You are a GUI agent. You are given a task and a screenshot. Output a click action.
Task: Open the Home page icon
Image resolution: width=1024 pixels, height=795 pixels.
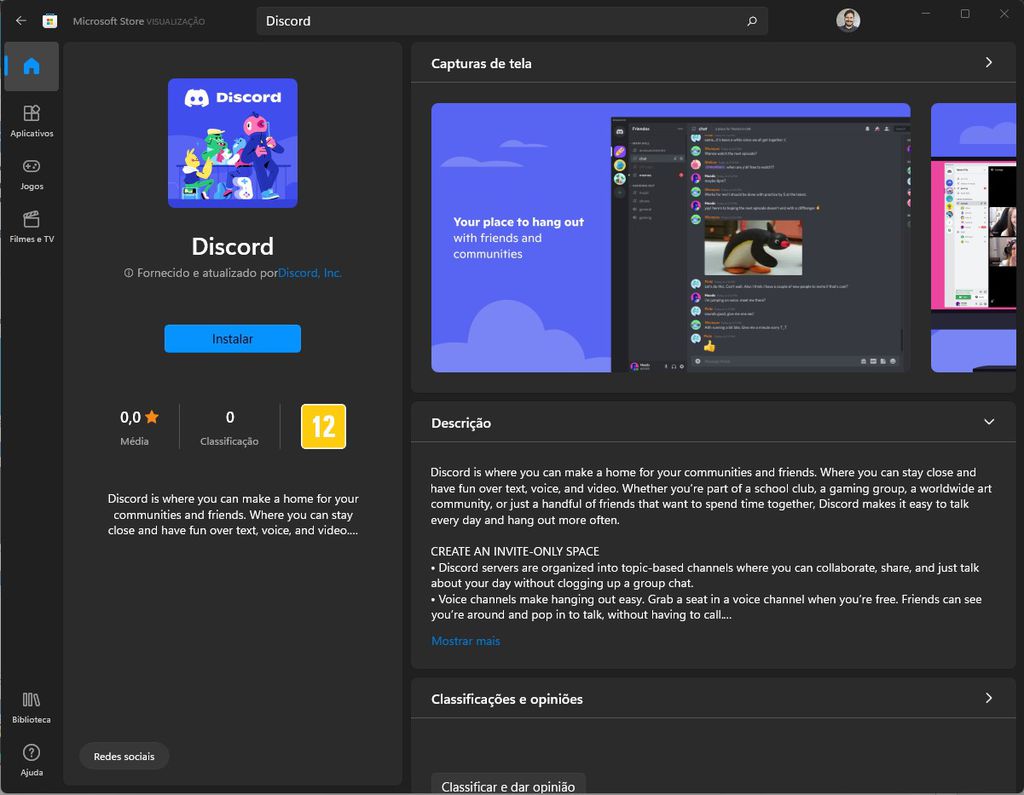31,66
